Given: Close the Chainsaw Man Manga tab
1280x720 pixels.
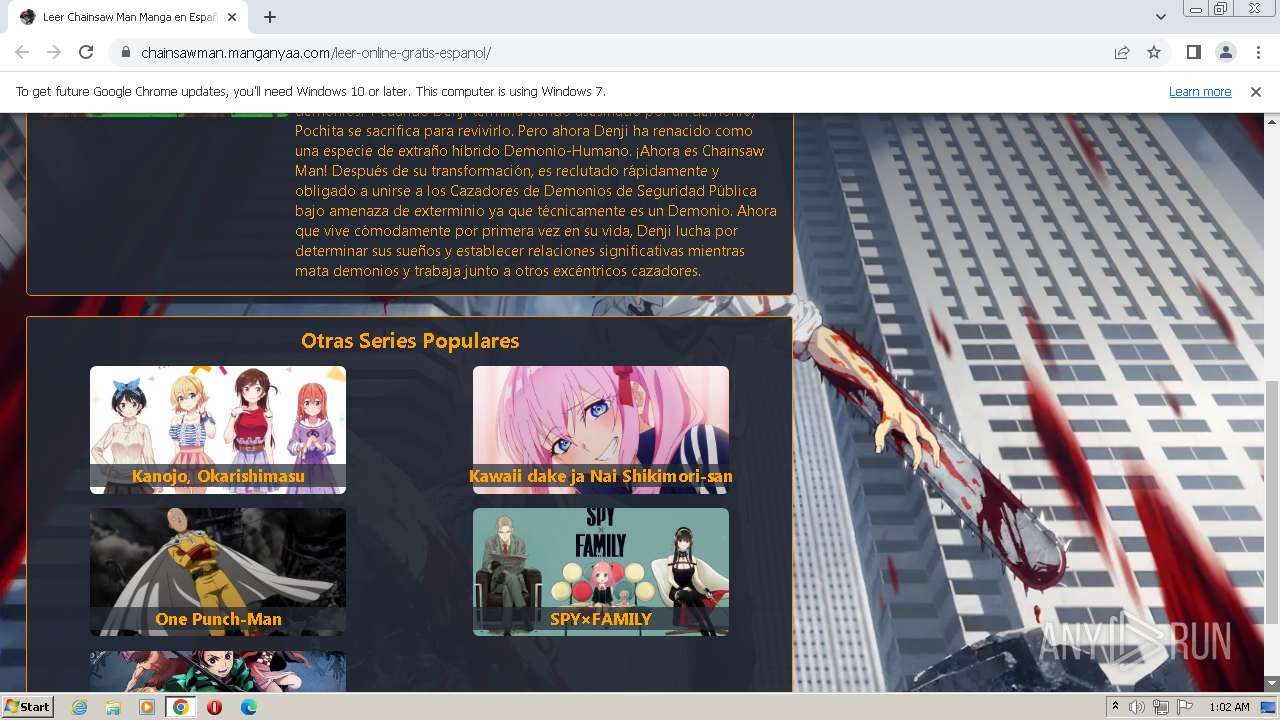Looking at the screenshot, I should (x=233, y=17).
